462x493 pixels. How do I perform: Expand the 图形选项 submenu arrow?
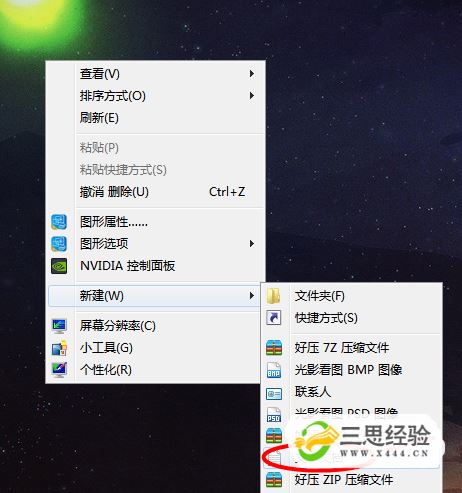pyautogui.click(x=252, y=244)
